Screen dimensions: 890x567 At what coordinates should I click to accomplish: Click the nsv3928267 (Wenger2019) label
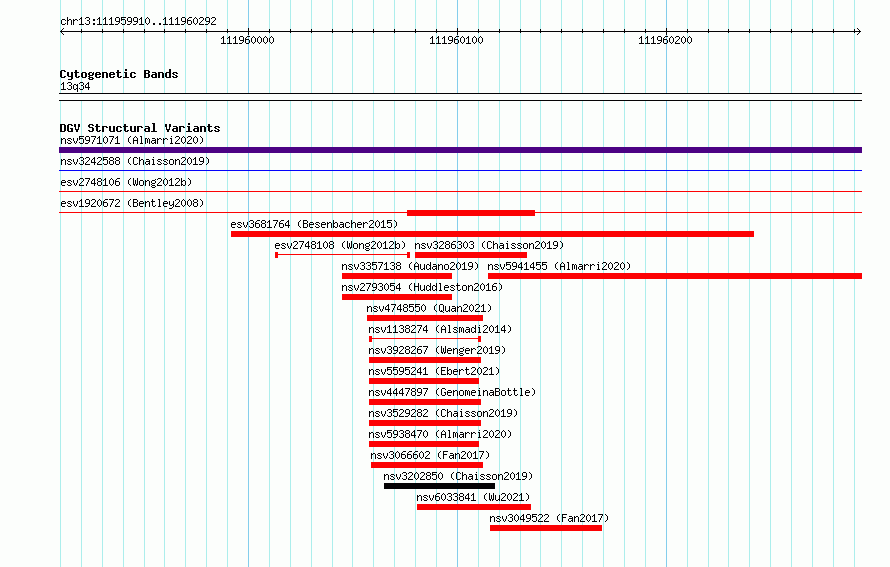[437, 350]
